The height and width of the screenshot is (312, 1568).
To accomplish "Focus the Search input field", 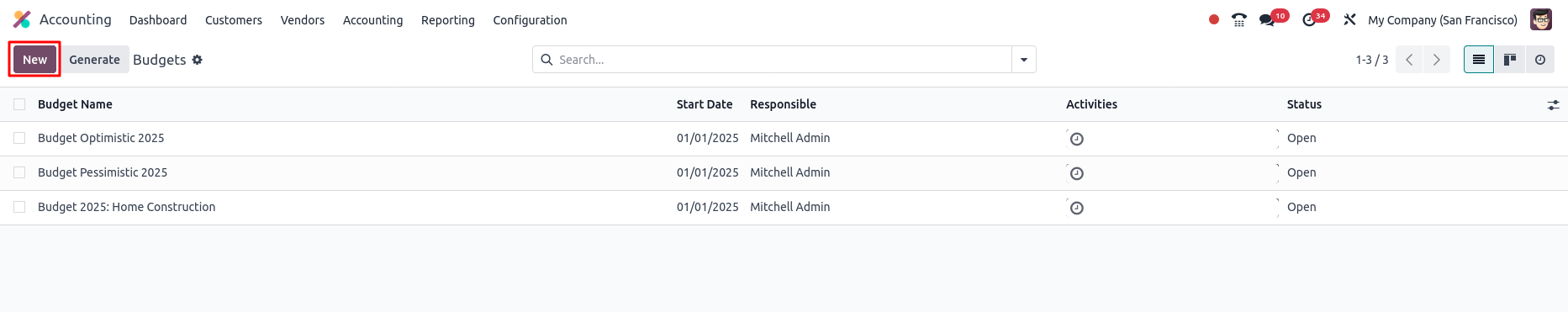I will (782, 60).
